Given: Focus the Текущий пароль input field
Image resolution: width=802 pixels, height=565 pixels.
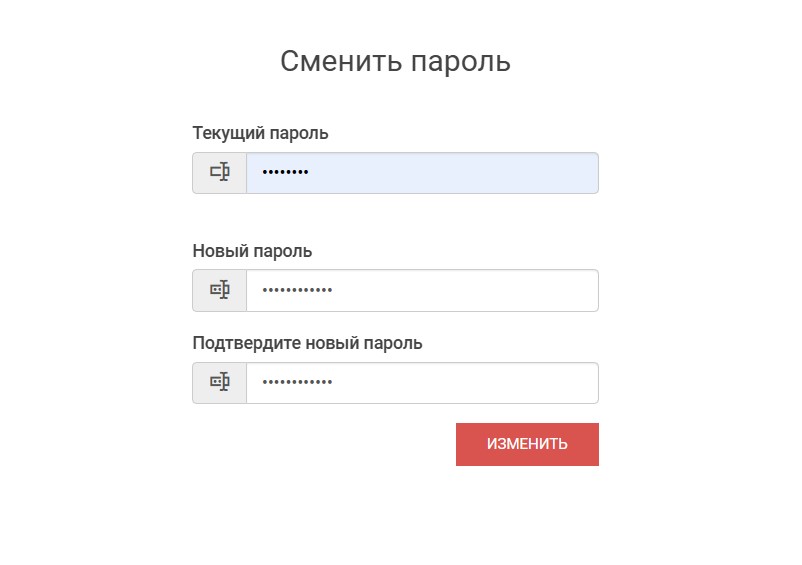Looking at the screenshot, I should (422, 173).
